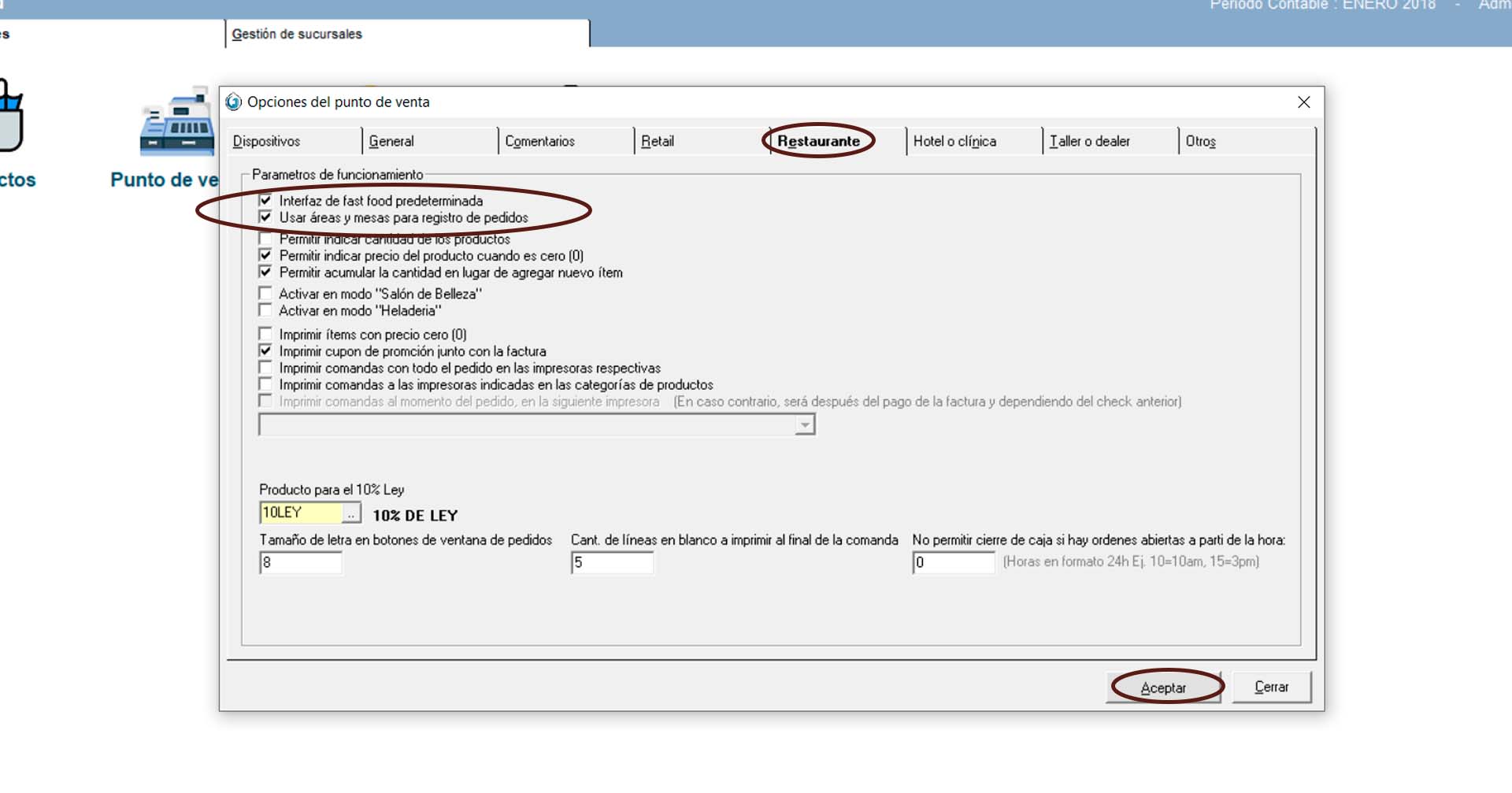This screenshot has height=793, width=1512.
Task: Click the dialog title bar app icon
Action: coord(234,102)
